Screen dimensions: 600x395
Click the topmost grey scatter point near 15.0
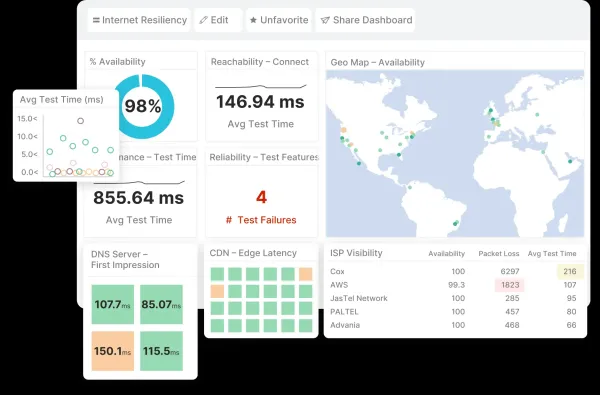80,121
